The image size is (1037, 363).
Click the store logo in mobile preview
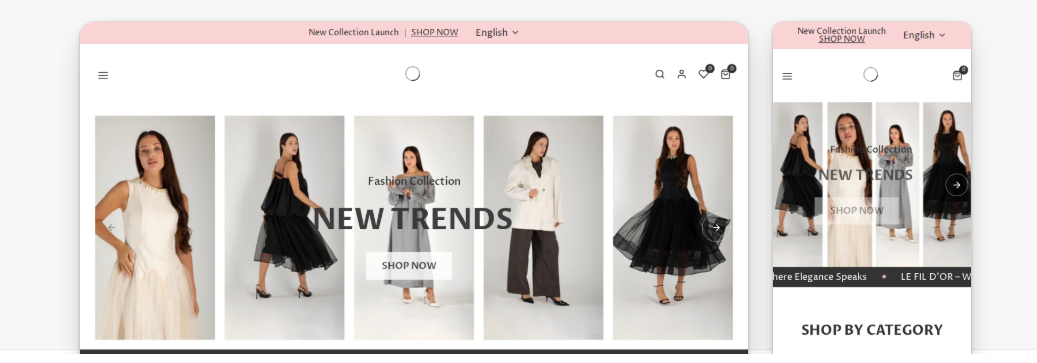(871, 75)
